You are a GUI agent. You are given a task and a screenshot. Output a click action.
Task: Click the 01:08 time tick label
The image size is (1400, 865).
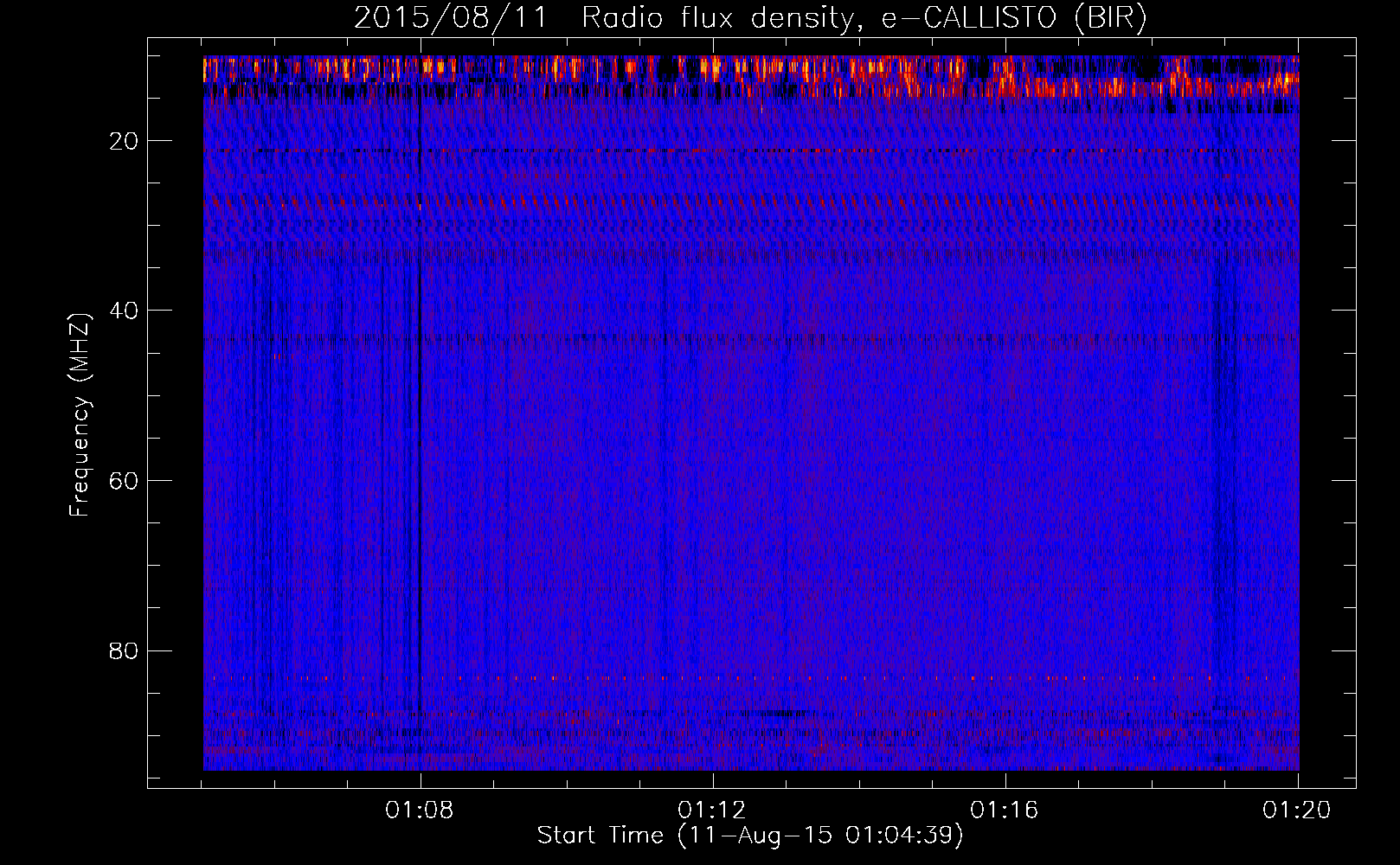420,811
